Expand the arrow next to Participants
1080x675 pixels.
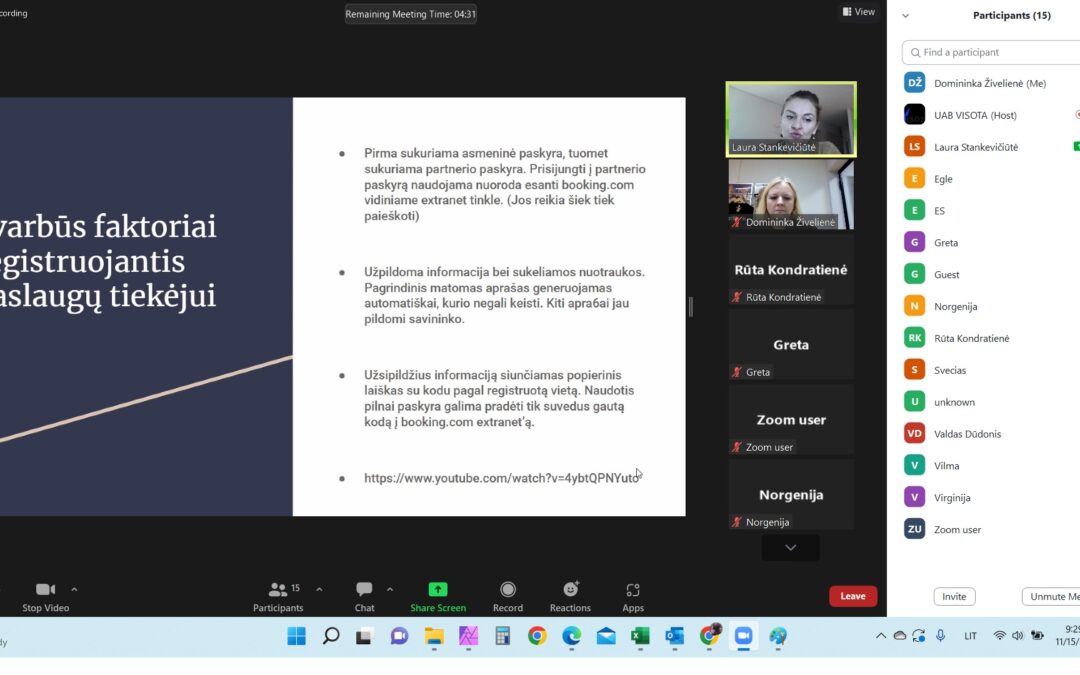click(319, 589)
